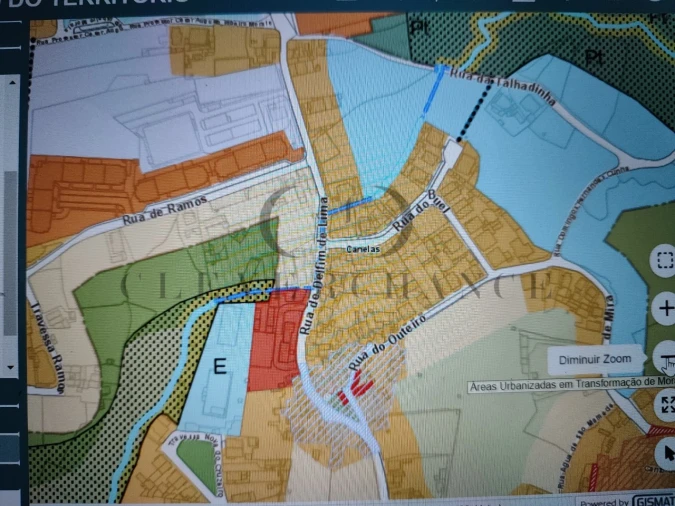Click the Diminuir Zoom tooltip label
The image size is (675, 506).
point(594,358)
